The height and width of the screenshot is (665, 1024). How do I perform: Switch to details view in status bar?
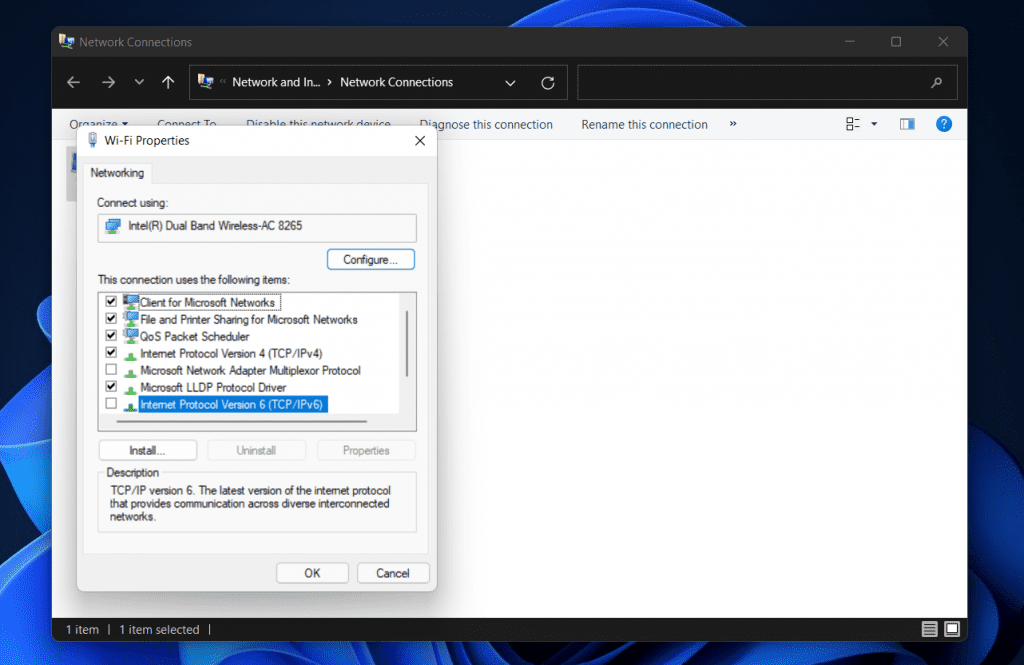(x=930, y=629)
